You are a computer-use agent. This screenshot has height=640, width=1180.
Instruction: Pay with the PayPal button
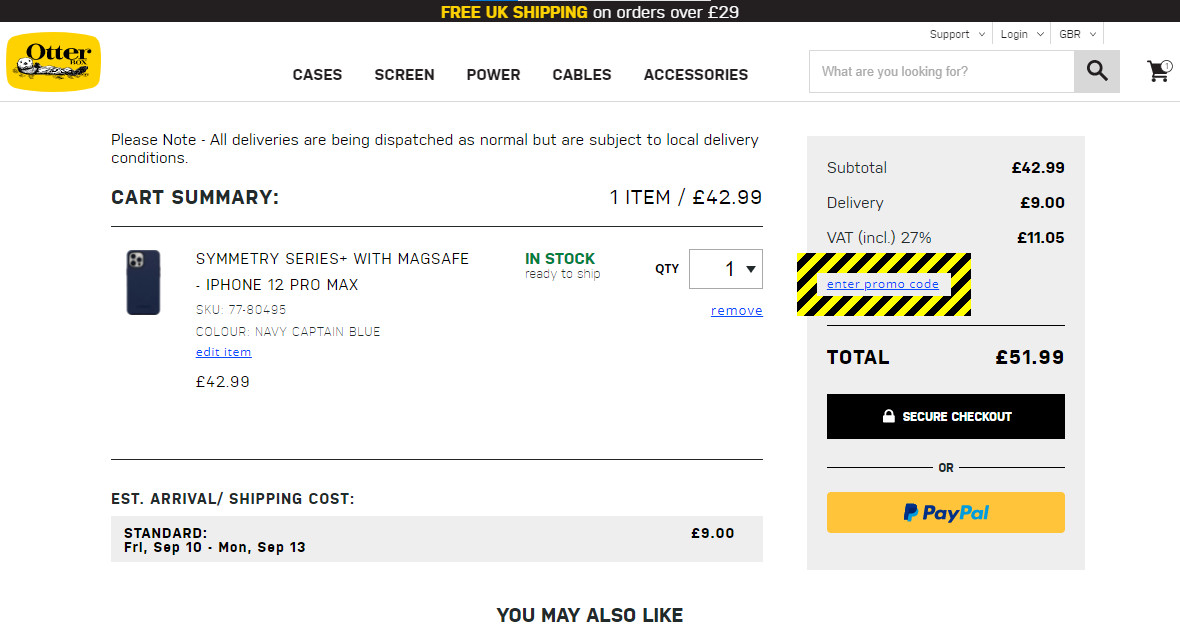tap(945, 513)
